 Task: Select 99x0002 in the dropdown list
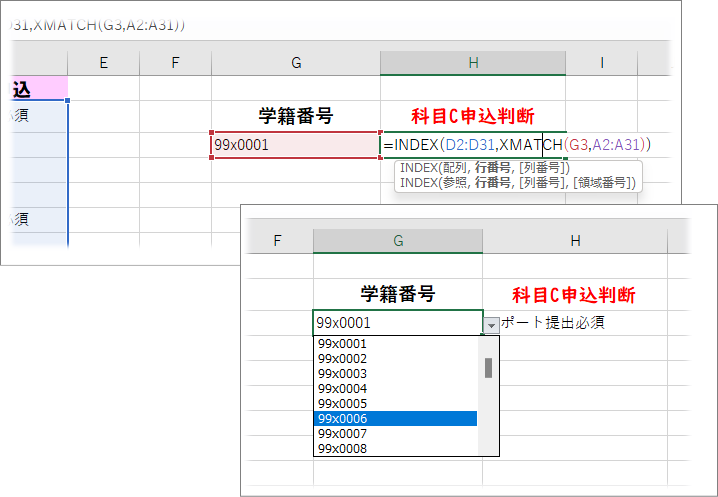coord(396,359)
